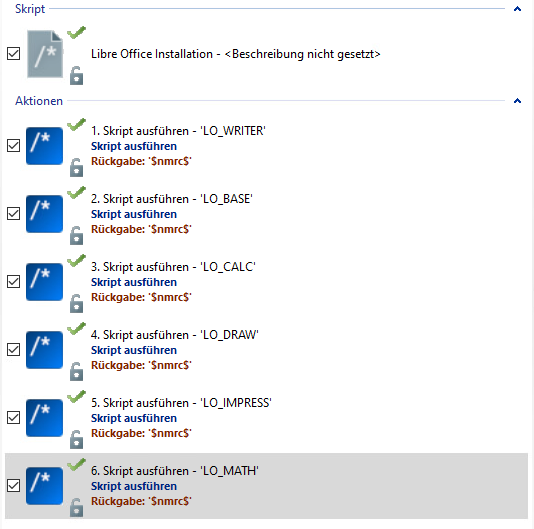The image size is (534, 529).
Task: Toggle checkbox for action 2 LO_BASE
Action: [14, 214]
